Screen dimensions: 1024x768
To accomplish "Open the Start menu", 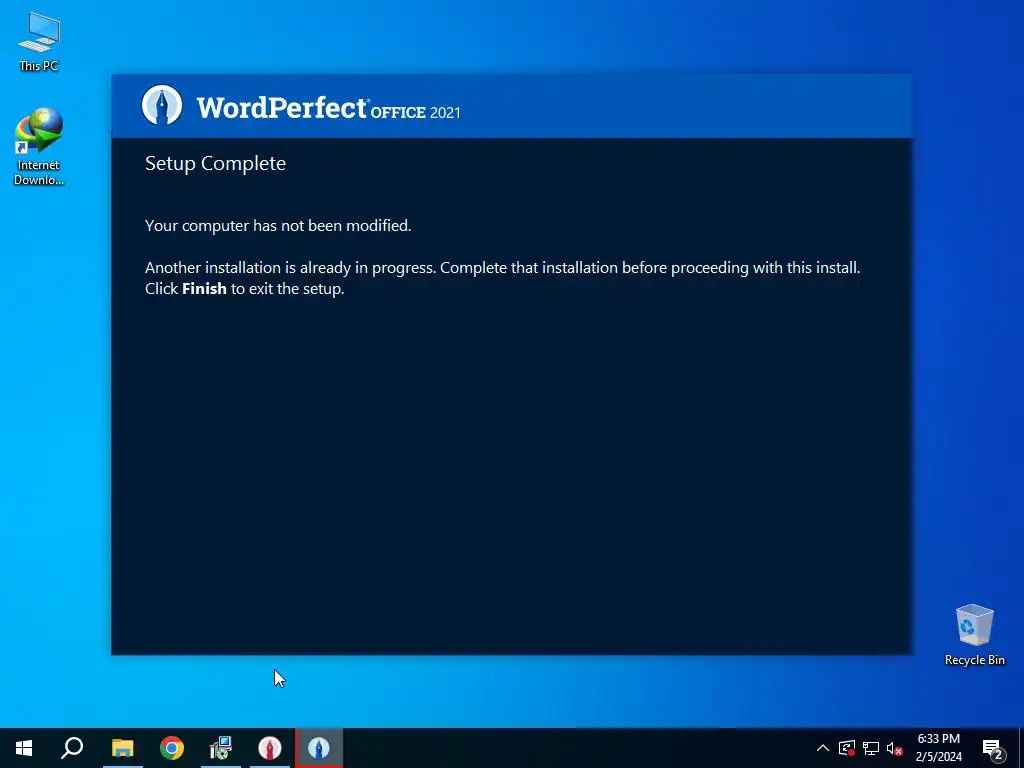I will click(24, 748).
